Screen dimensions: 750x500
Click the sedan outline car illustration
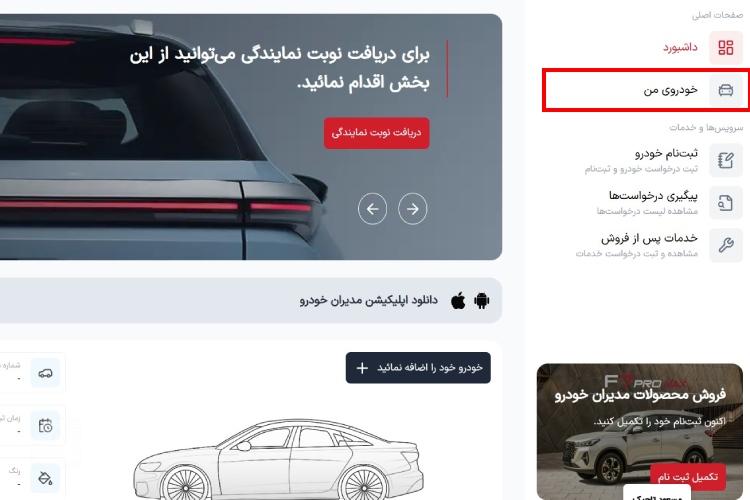click(x=278, y=460)
